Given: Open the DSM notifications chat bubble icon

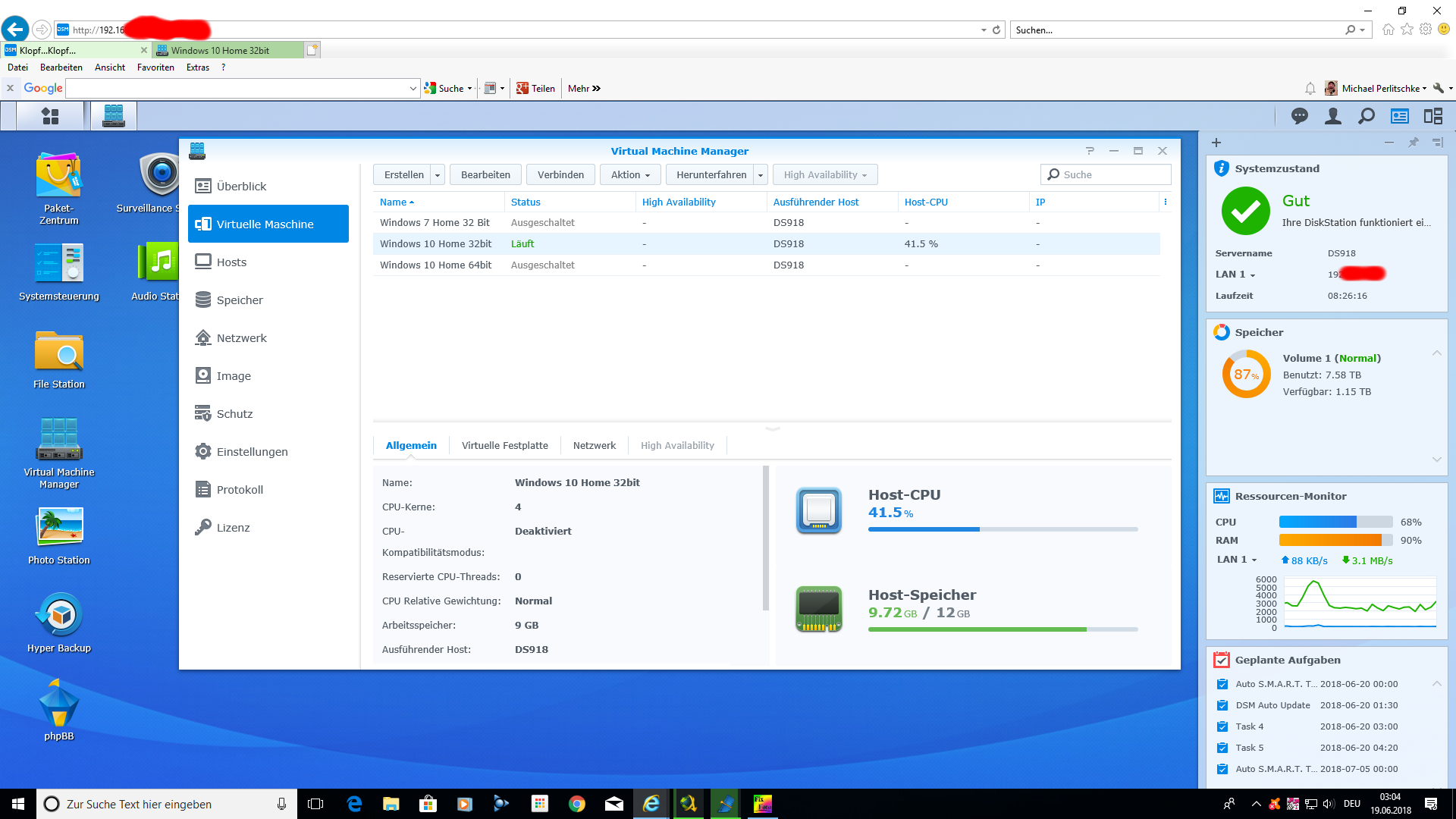Looking at the screenshot, I should [1300, 116].
